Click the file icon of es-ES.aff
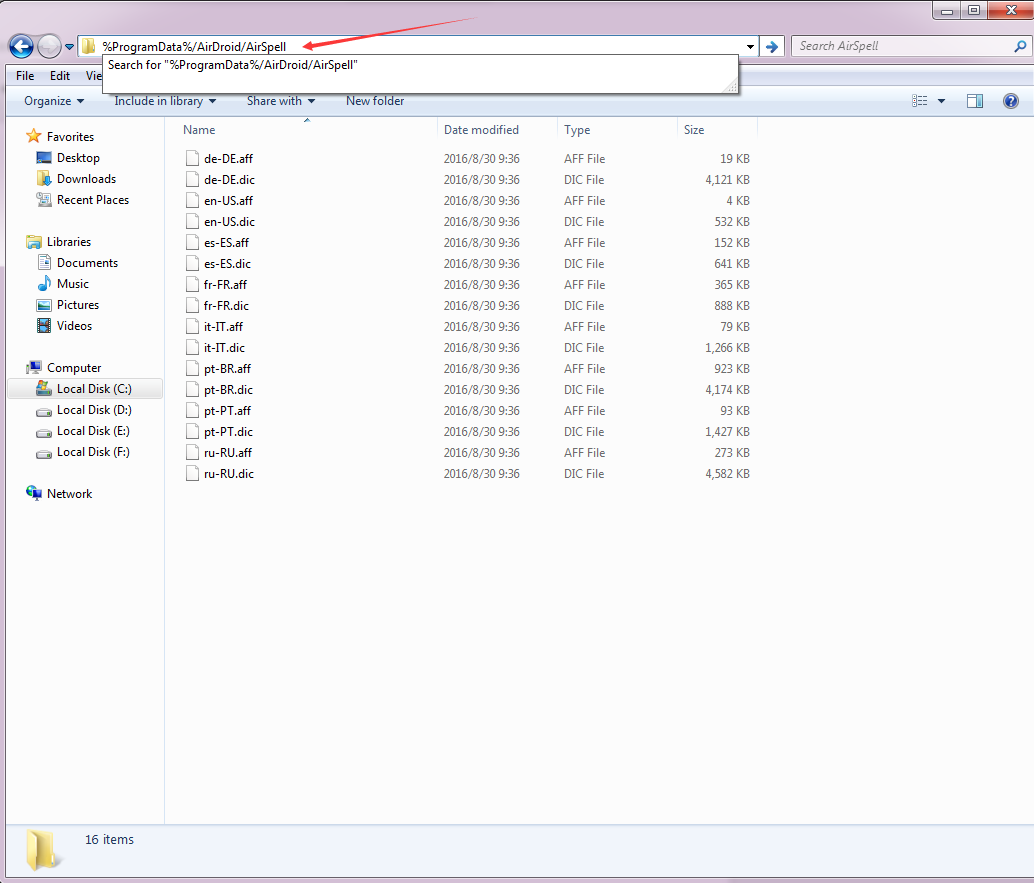This screenshot has width=1034, height=883. pyautogui.click(x=192, y=243)
